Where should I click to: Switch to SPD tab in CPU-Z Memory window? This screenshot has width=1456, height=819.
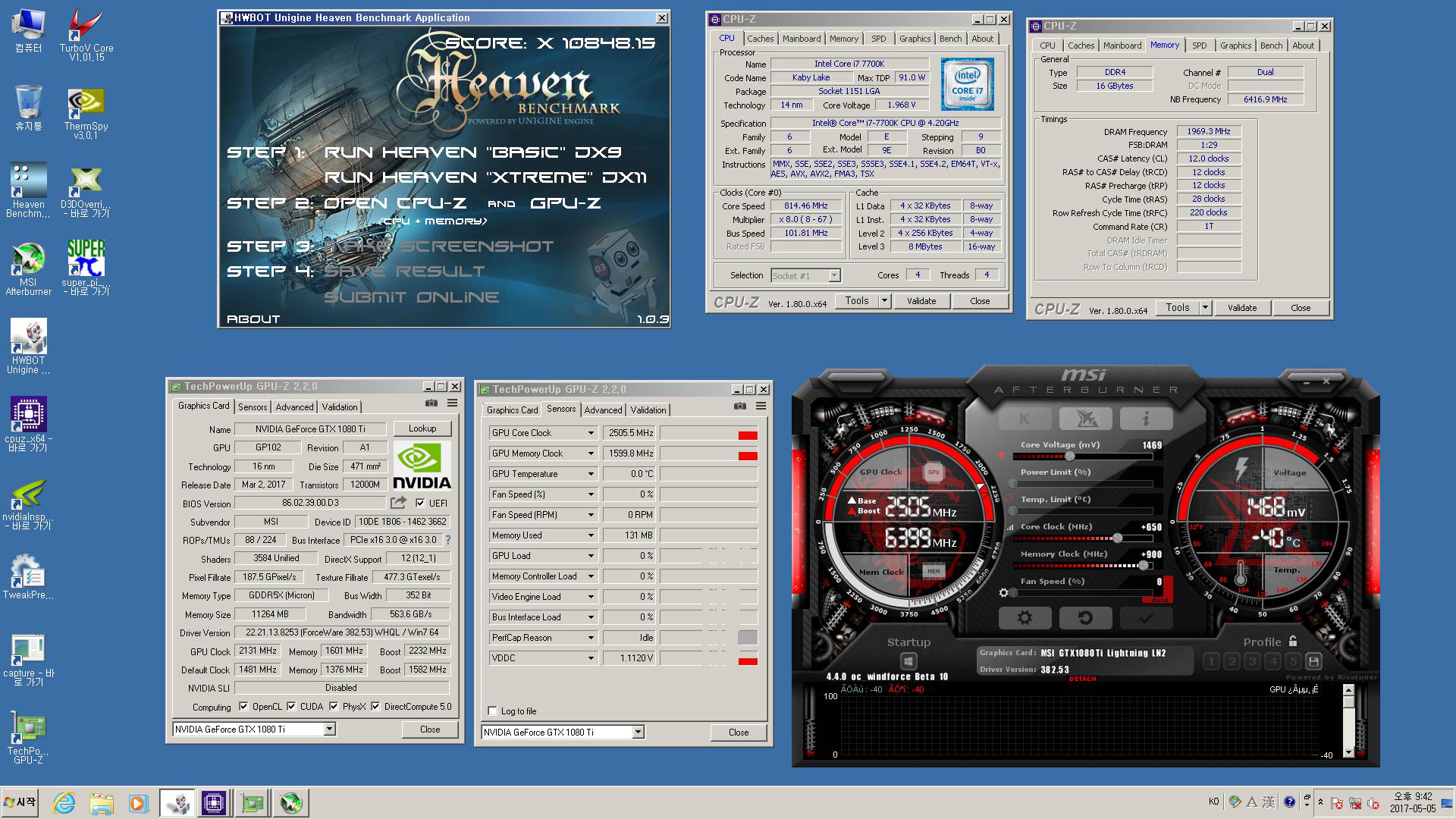(x=1199, y=45)
